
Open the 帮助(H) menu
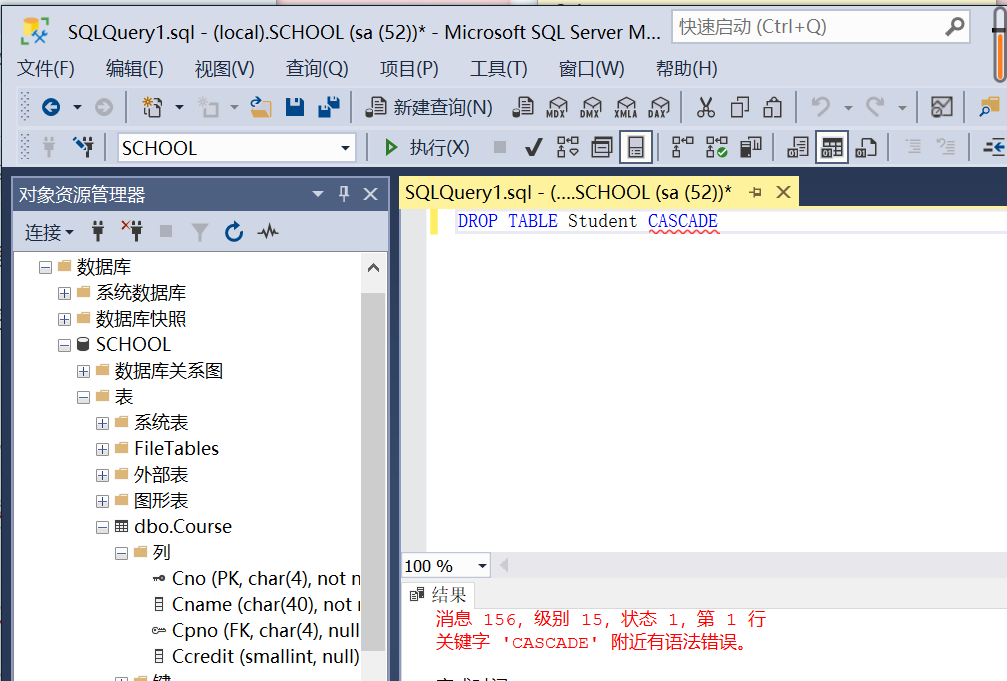tap(687, 68)
